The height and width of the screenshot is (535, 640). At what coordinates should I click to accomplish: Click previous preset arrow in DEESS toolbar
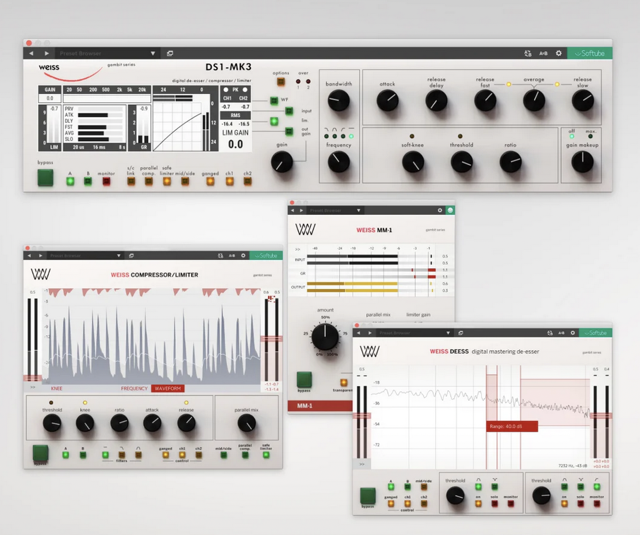(359, 333)
